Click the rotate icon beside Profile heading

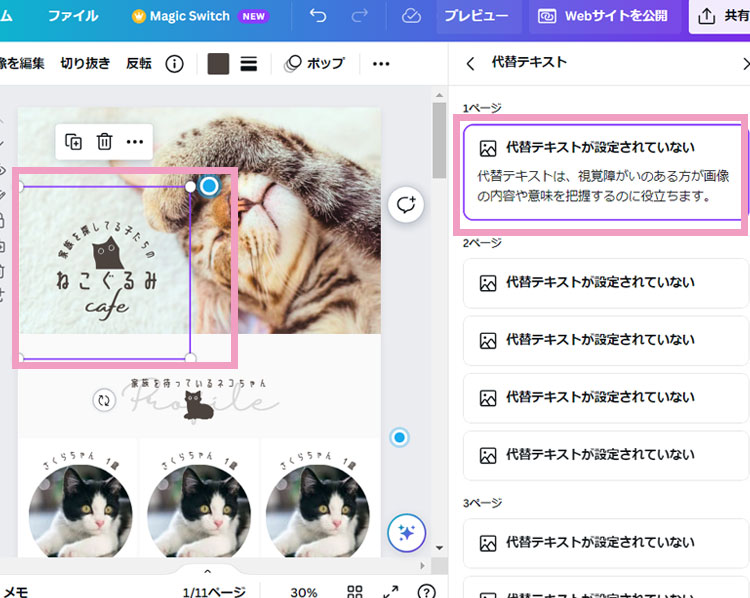coord(104,400)
